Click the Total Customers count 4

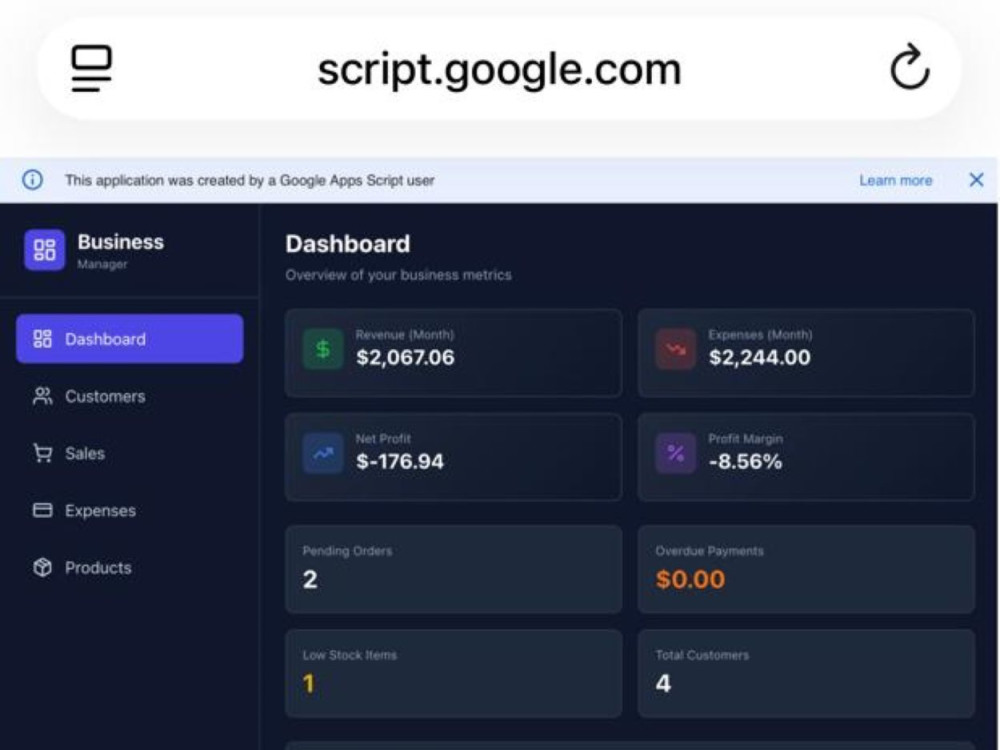pyautogui.click(x=663, y=684)
